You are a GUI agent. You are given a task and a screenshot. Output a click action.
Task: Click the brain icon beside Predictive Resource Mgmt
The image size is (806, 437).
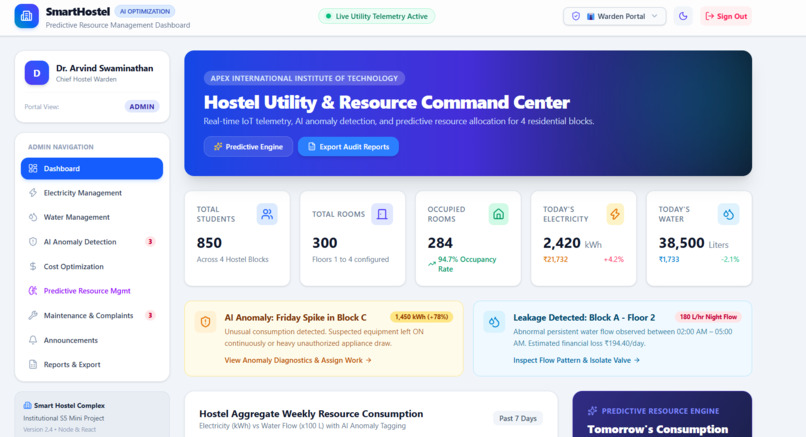(x=33, y=291)
